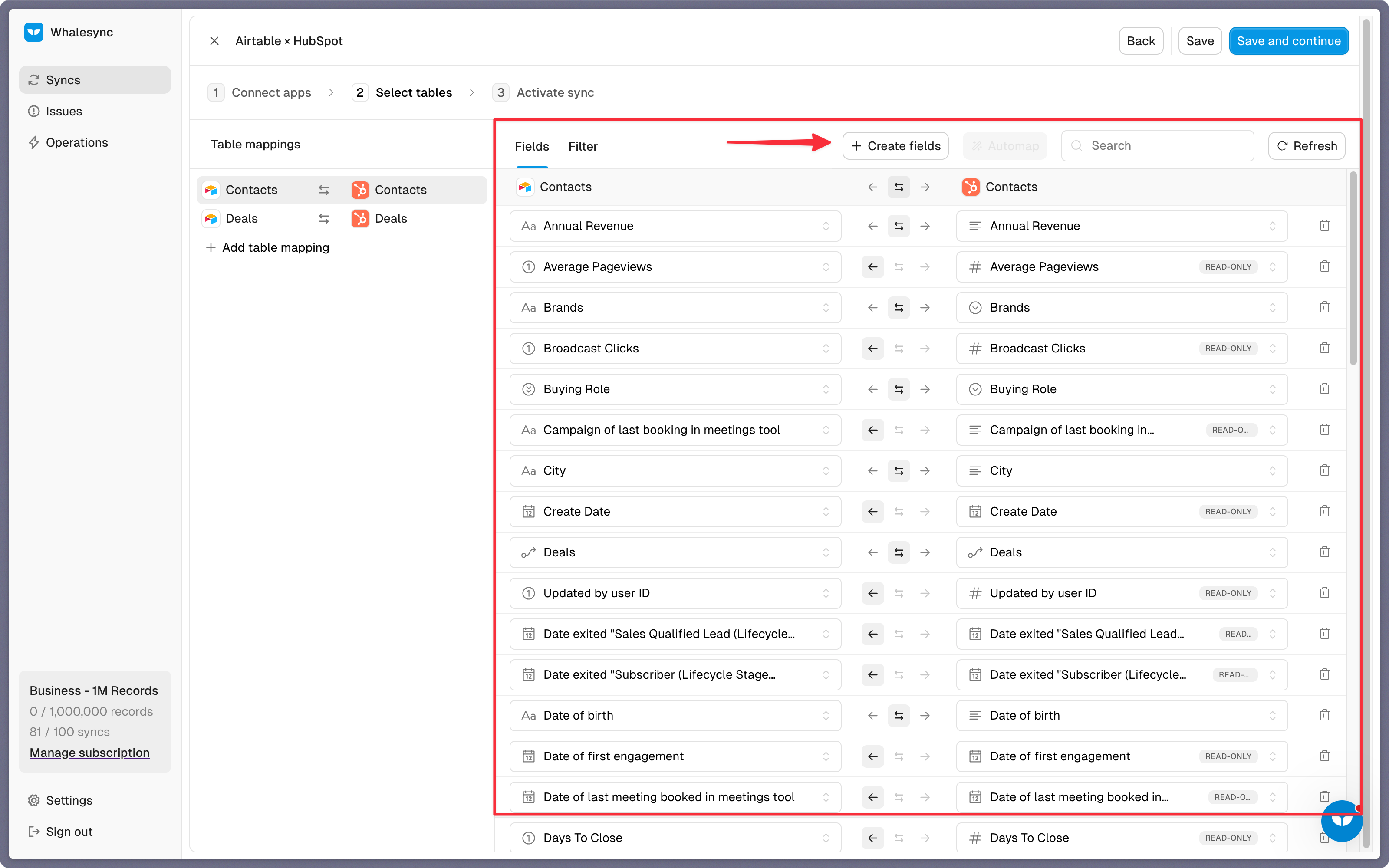Open HubSpot Date of birth field dropdown

[1122, 715]
